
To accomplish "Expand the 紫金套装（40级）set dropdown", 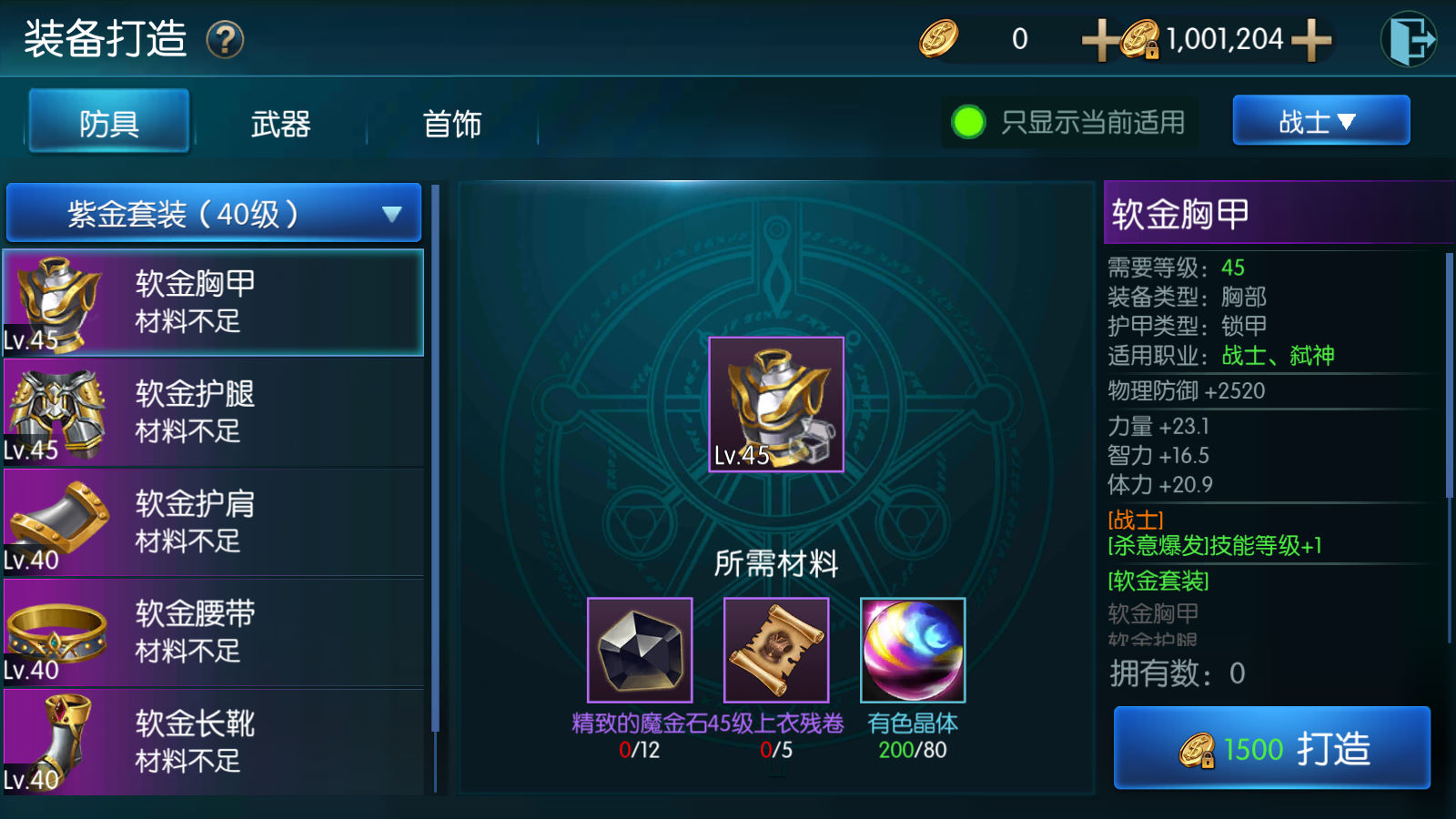I will click(x=214, y=213).
